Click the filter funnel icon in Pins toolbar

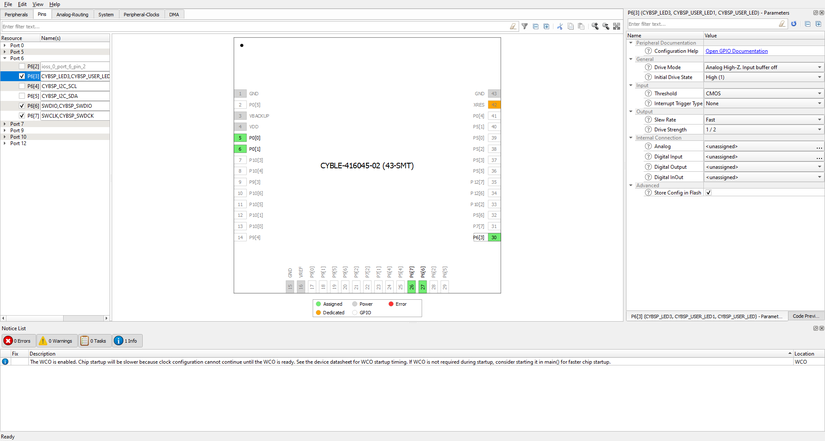pyautogui.click(x=525, y=26)
